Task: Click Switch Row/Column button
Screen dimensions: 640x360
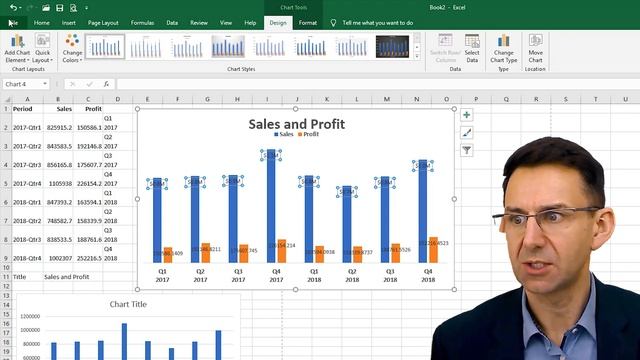Action: (x=445, y=48)
